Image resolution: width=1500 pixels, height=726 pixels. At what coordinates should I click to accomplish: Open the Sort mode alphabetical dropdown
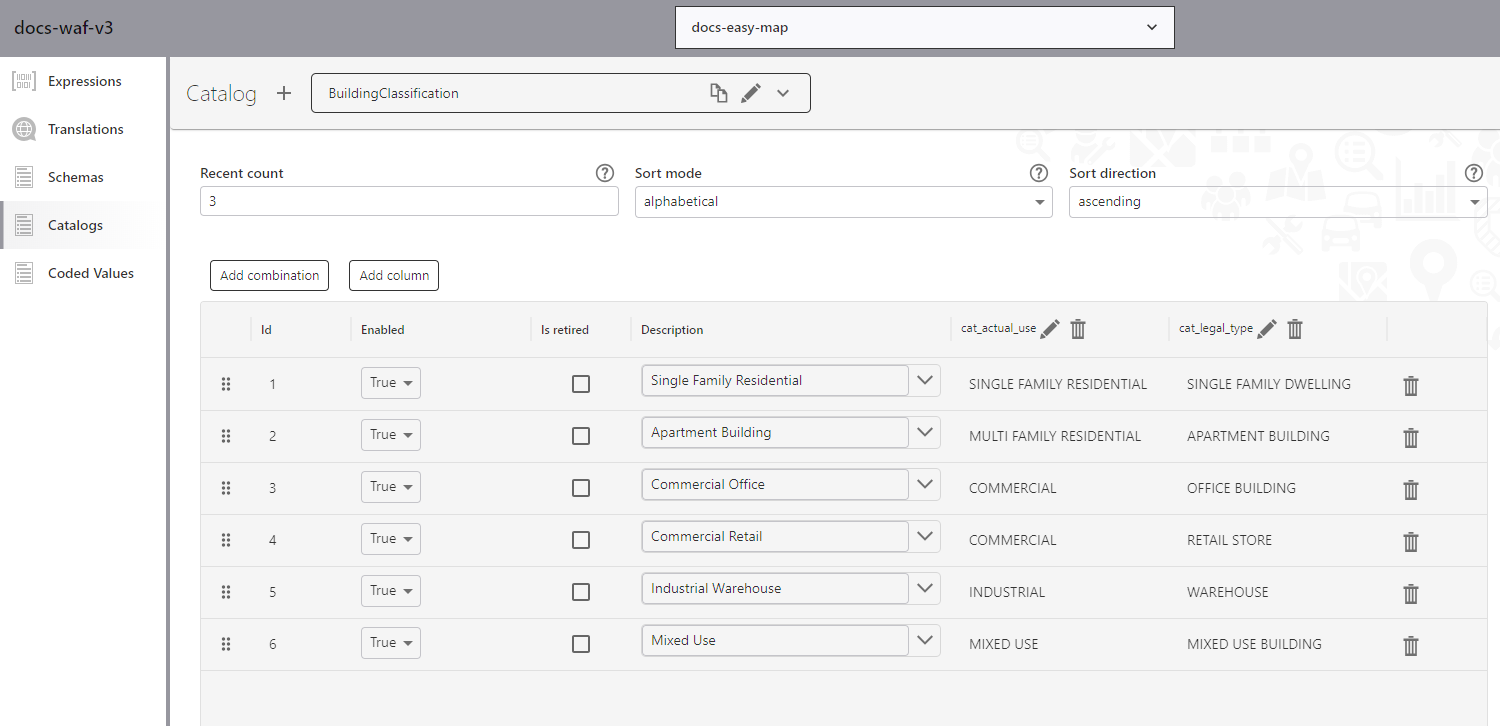(x=843, y=202)
